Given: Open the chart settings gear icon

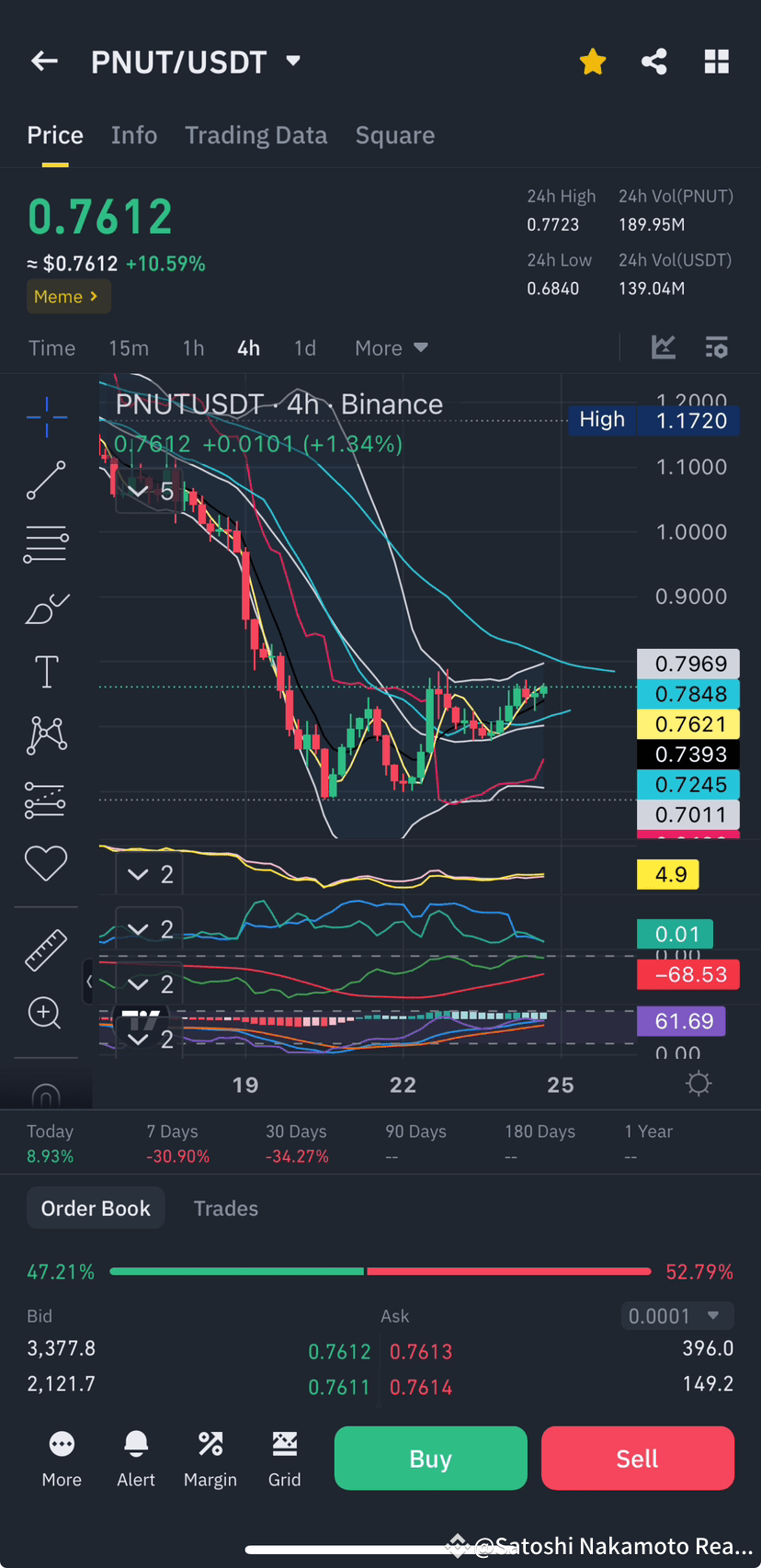Looking at the screenshot, I should [x=699, y=1084].
